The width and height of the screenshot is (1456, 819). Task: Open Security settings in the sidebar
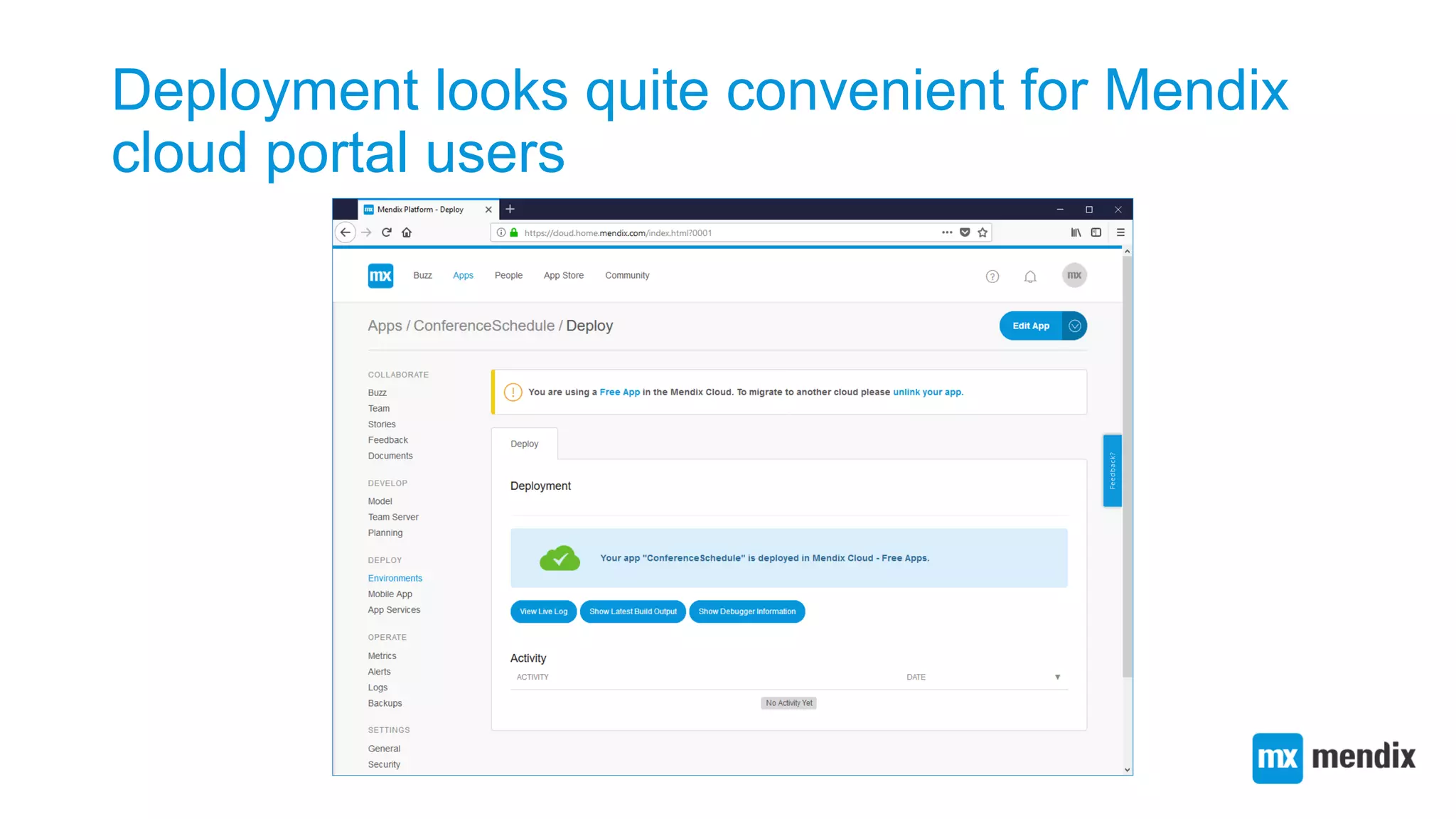(384, 765)
